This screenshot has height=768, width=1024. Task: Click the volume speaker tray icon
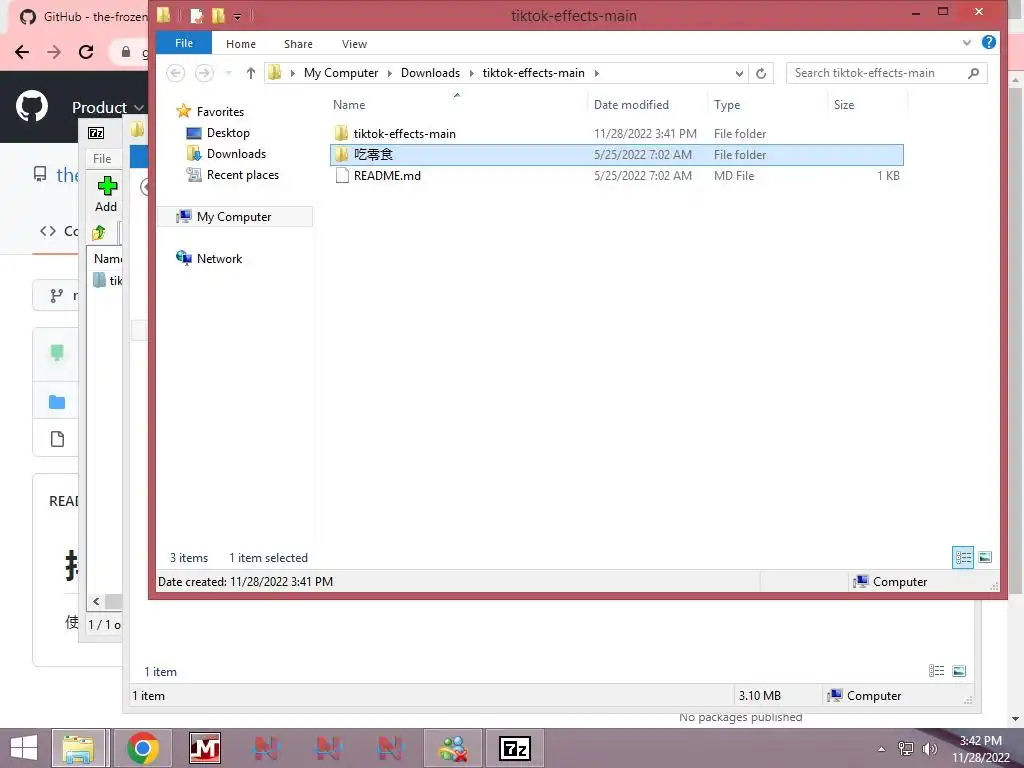[930, 749]
